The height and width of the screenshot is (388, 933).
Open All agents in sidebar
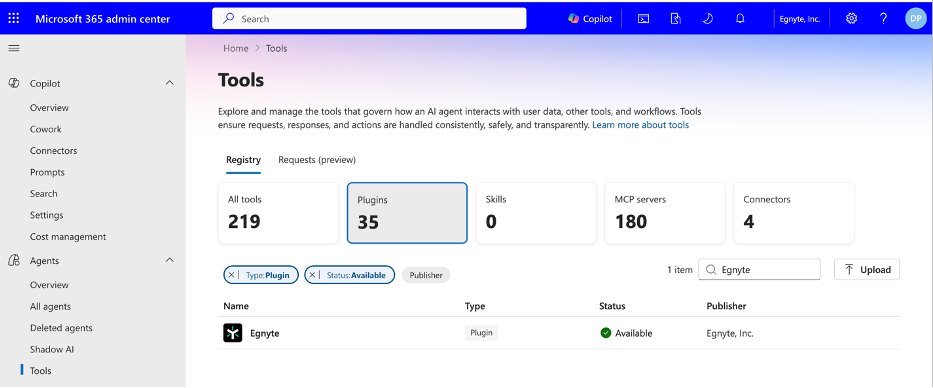click(51, 306)
